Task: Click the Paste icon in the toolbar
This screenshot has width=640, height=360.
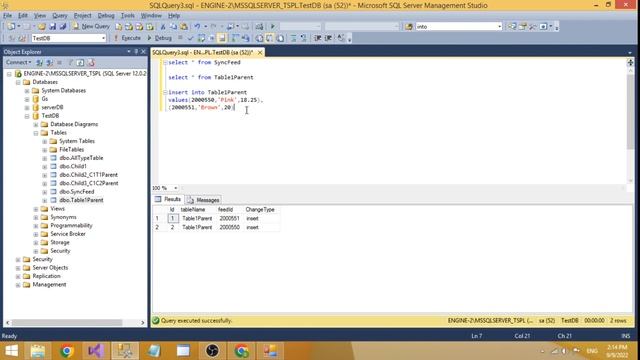Action: pyautogui.click(x=184, y=27)
